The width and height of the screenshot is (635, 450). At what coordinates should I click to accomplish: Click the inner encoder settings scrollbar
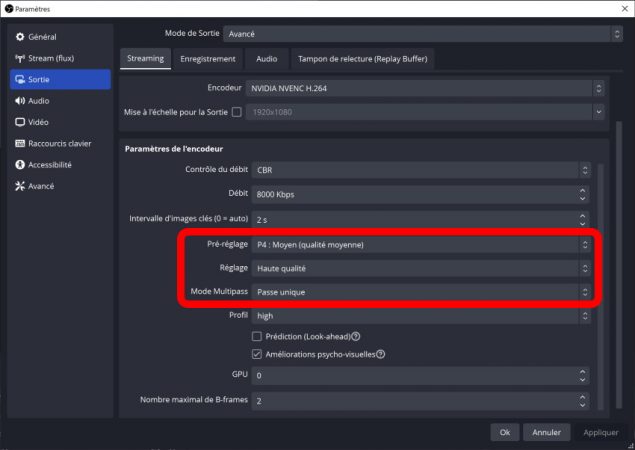coord(601,287)
